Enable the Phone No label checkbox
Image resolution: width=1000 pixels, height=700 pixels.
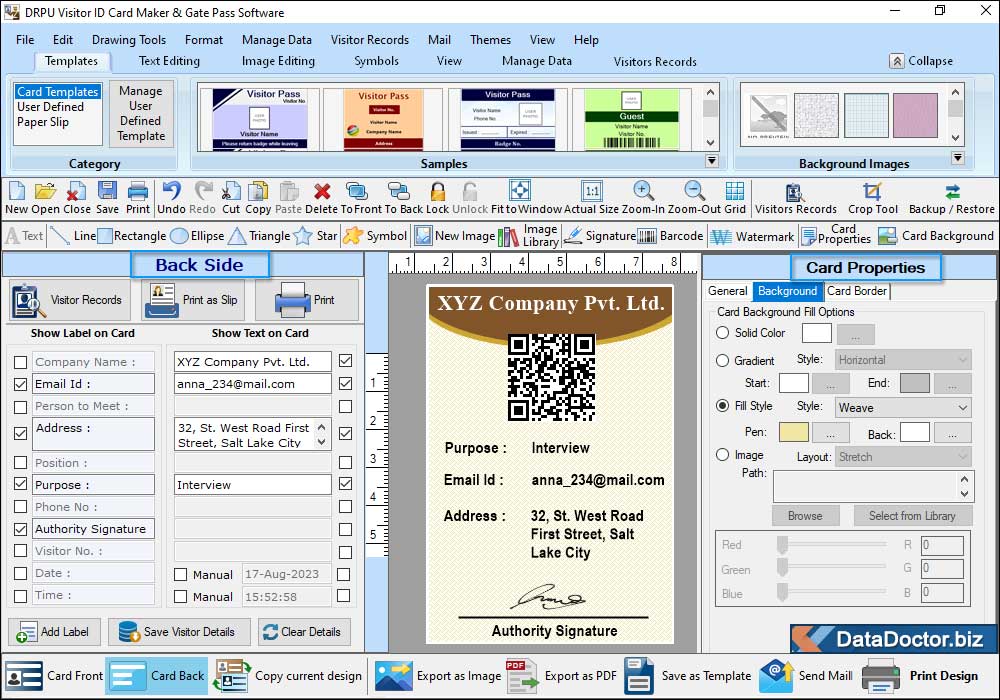coord(20,507)
